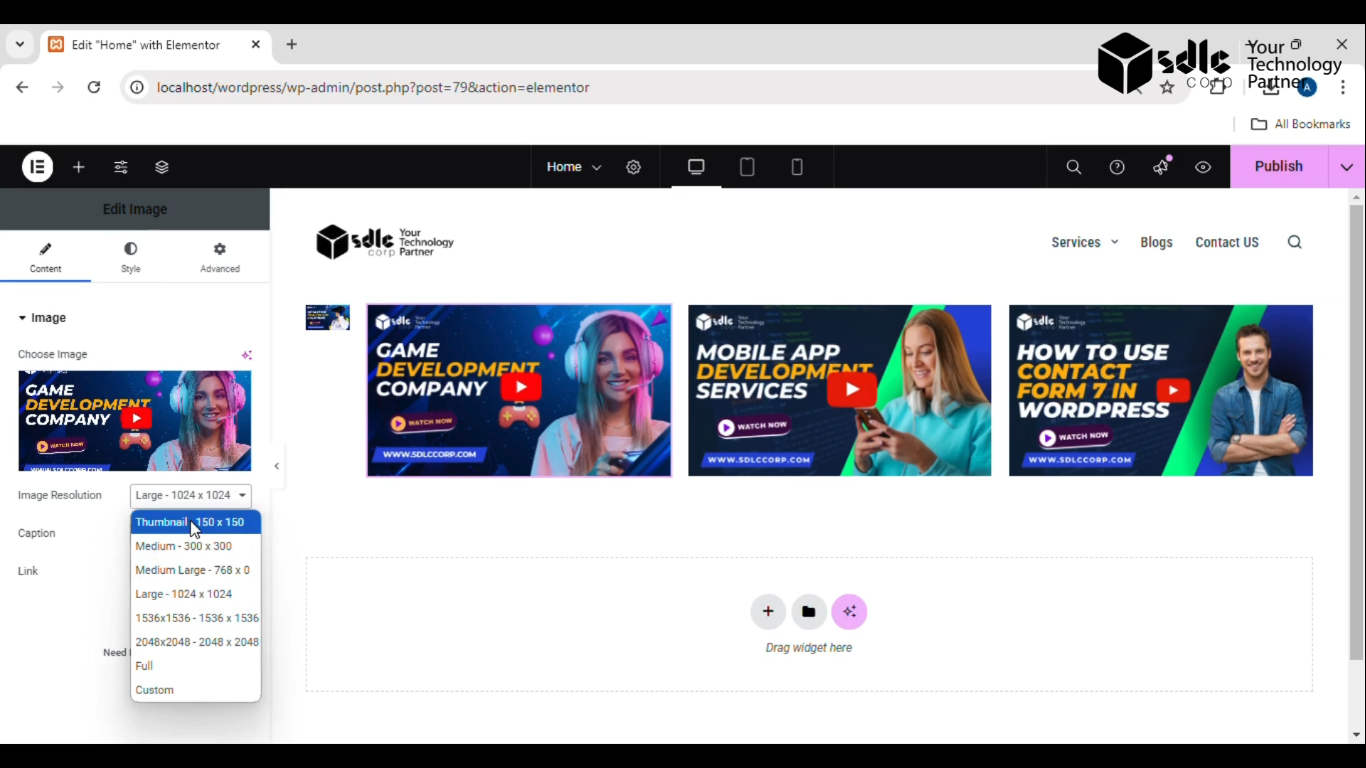Select the Game Development Company image
Viewport: 1366px width, 768px height.
(519, 391)
